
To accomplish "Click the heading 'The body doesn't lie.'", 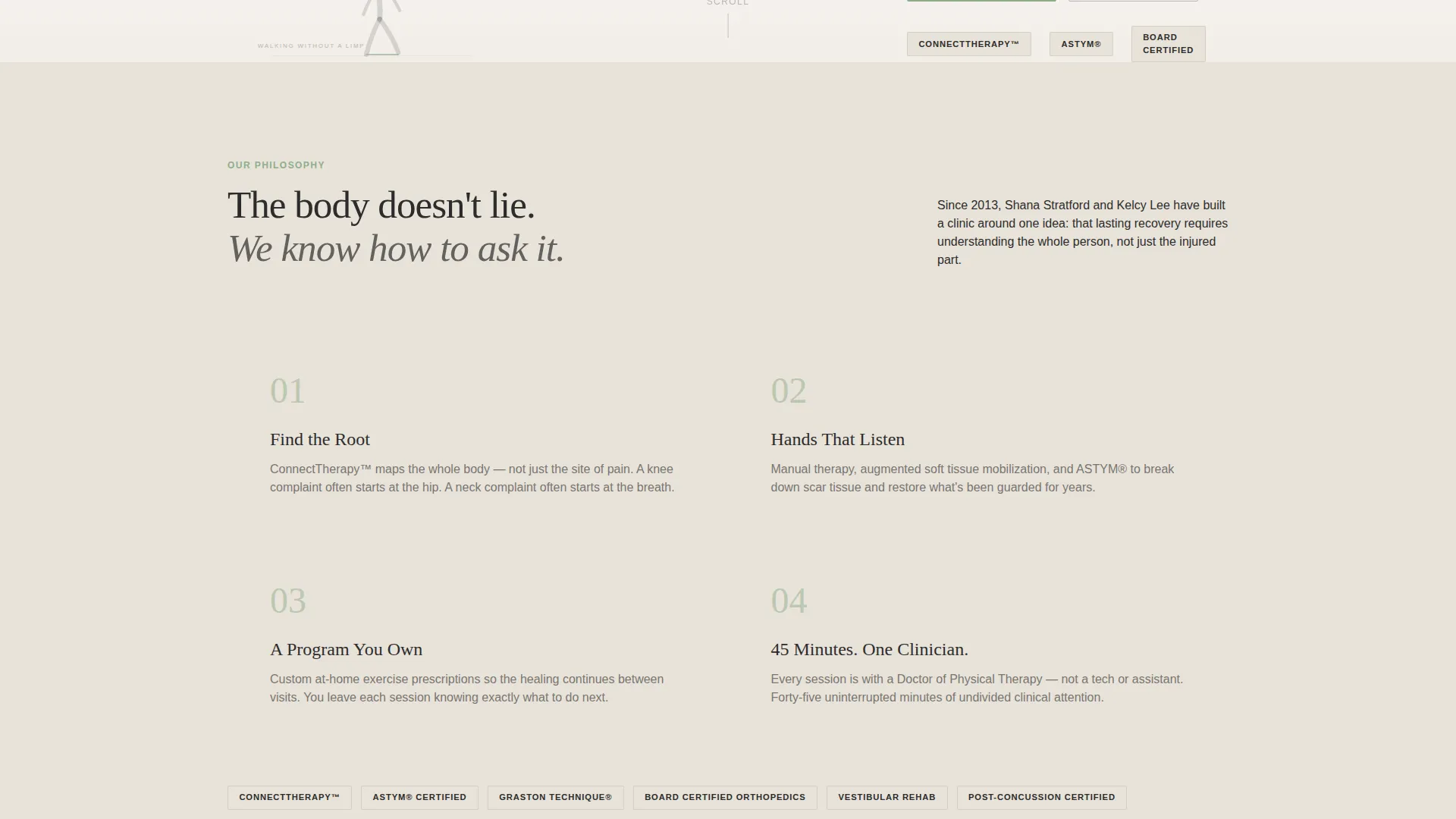I will pyautogui.click(x=381, y=206).
